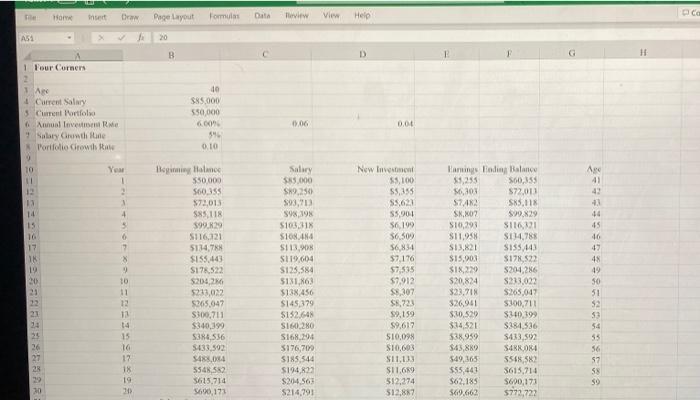Select the column C header

pyautogui.click(x=265, y=54)
